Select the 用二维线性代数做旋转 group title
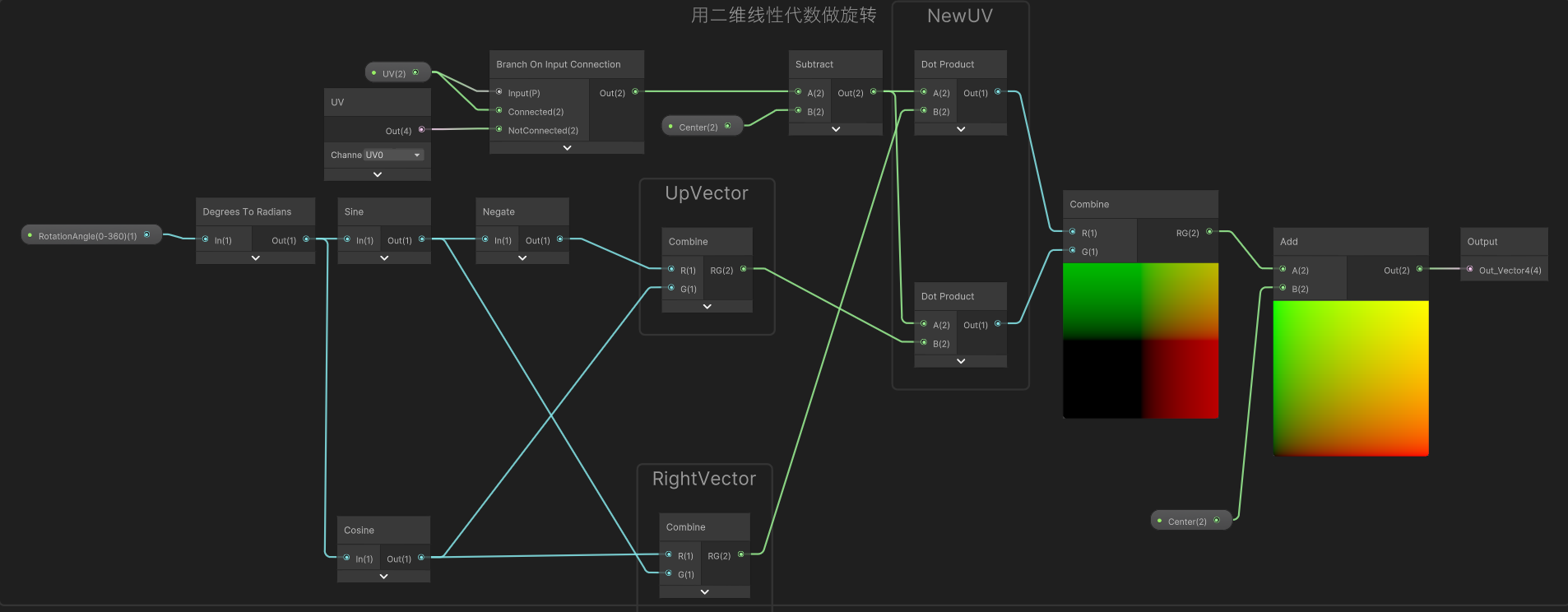1568x612 pixels. (784, 15)
